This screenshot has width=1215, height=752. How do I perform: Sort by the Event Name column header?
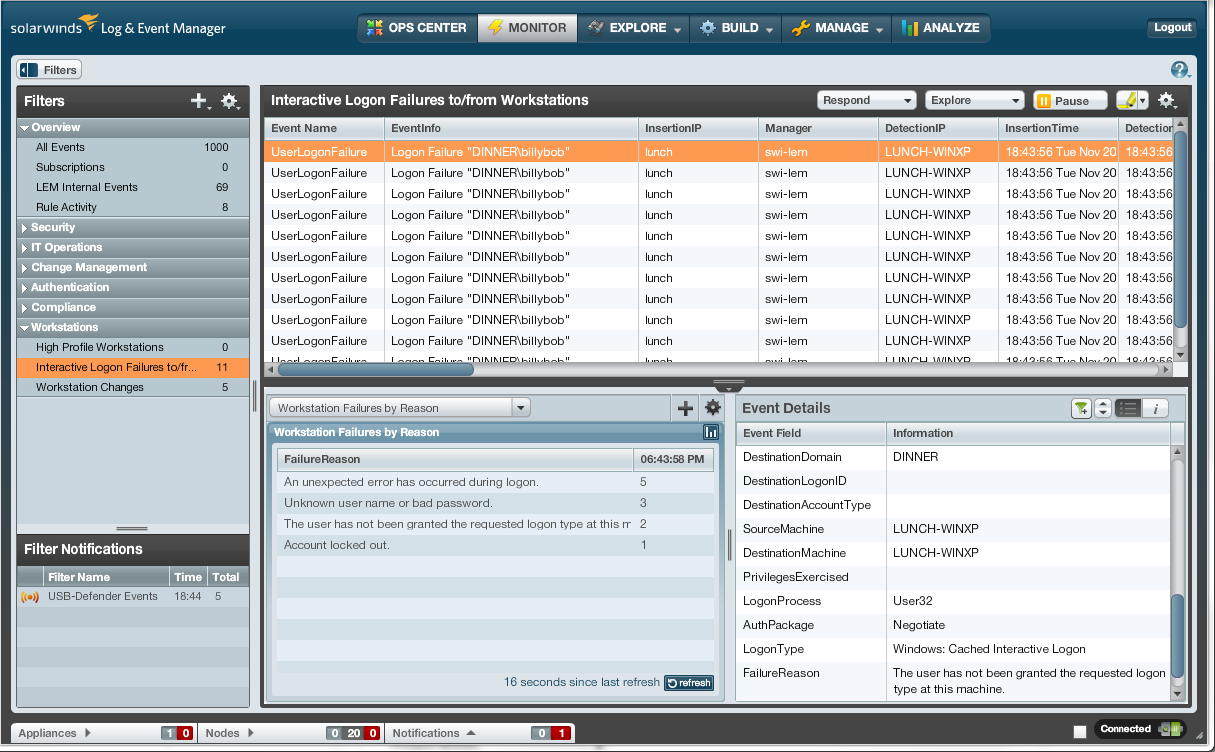click(324, 128)
